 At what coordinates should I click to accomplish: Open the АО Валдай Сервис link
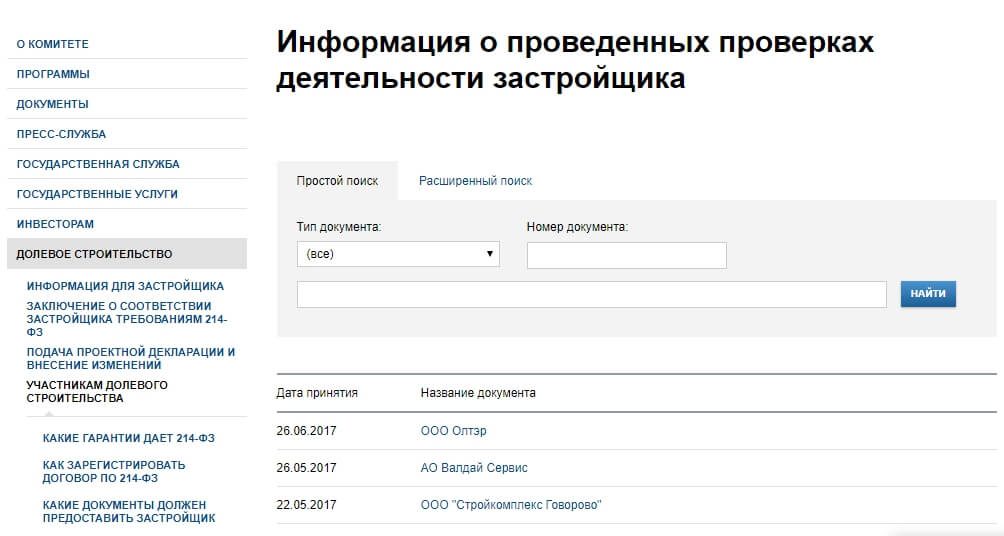pos(474,468)
